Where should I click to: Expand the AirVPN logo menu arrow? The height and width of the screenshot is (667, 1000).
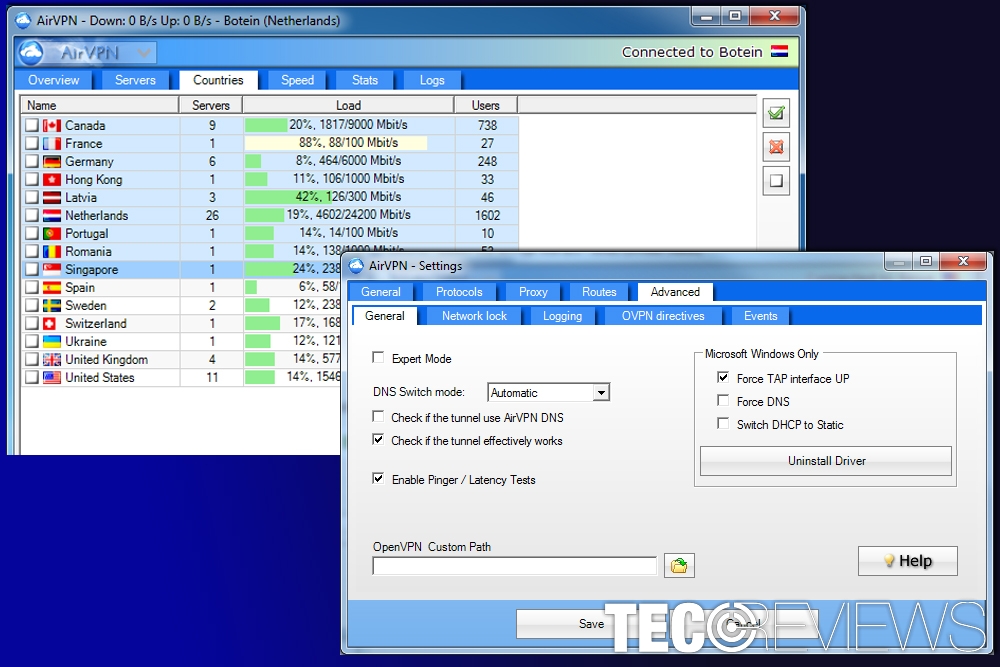pos(144,53)
